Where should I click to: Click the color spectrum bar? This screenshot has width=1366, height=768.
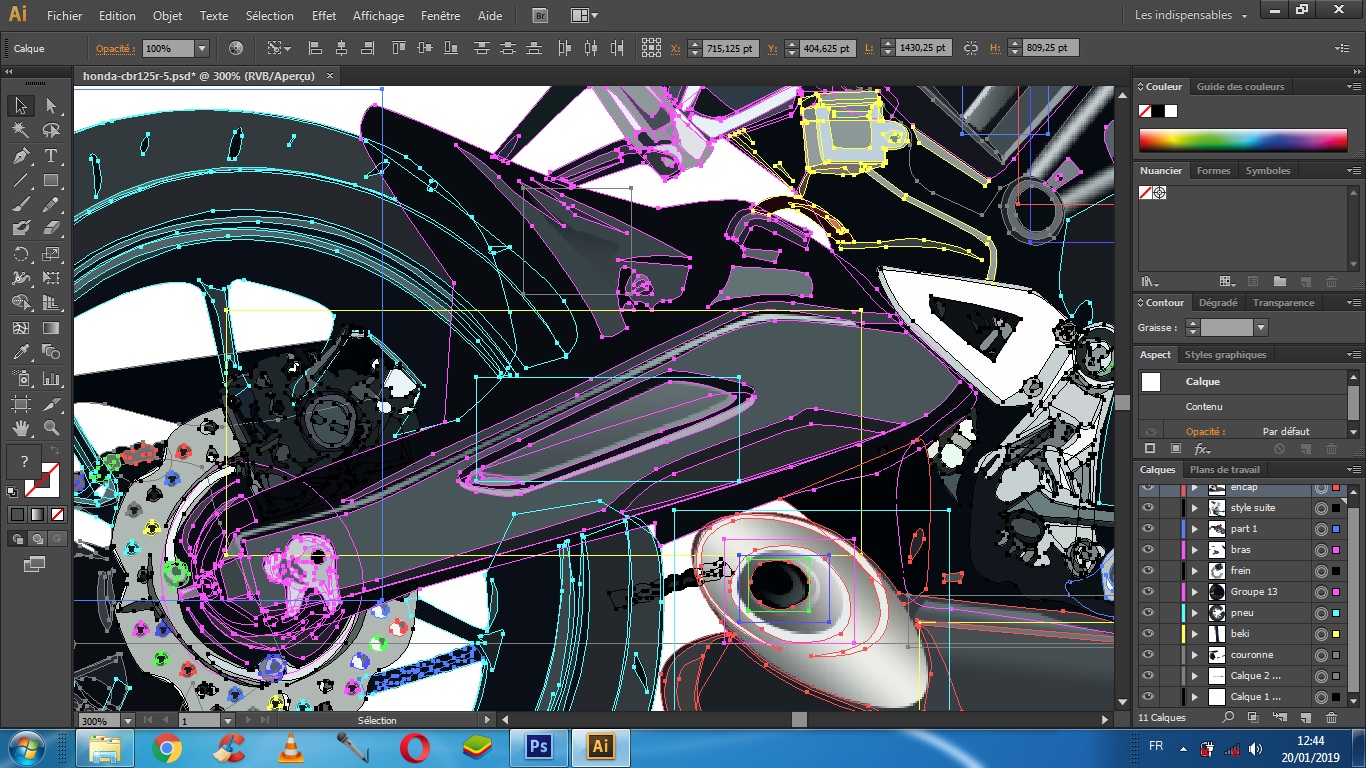click(x=1244, y=139)
